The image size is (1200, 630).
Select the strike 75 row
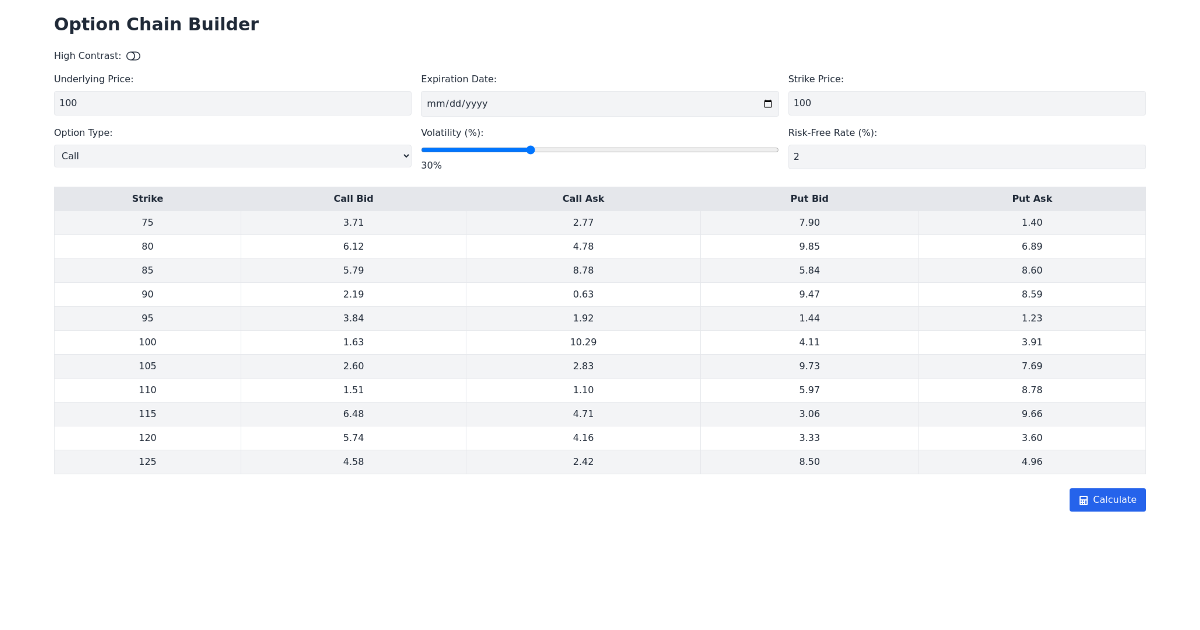(x=147, y=223)
